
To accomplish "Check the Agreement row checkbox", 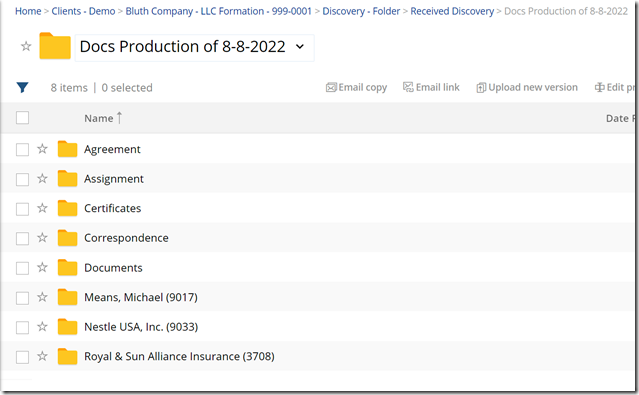I will click(22, 150).
